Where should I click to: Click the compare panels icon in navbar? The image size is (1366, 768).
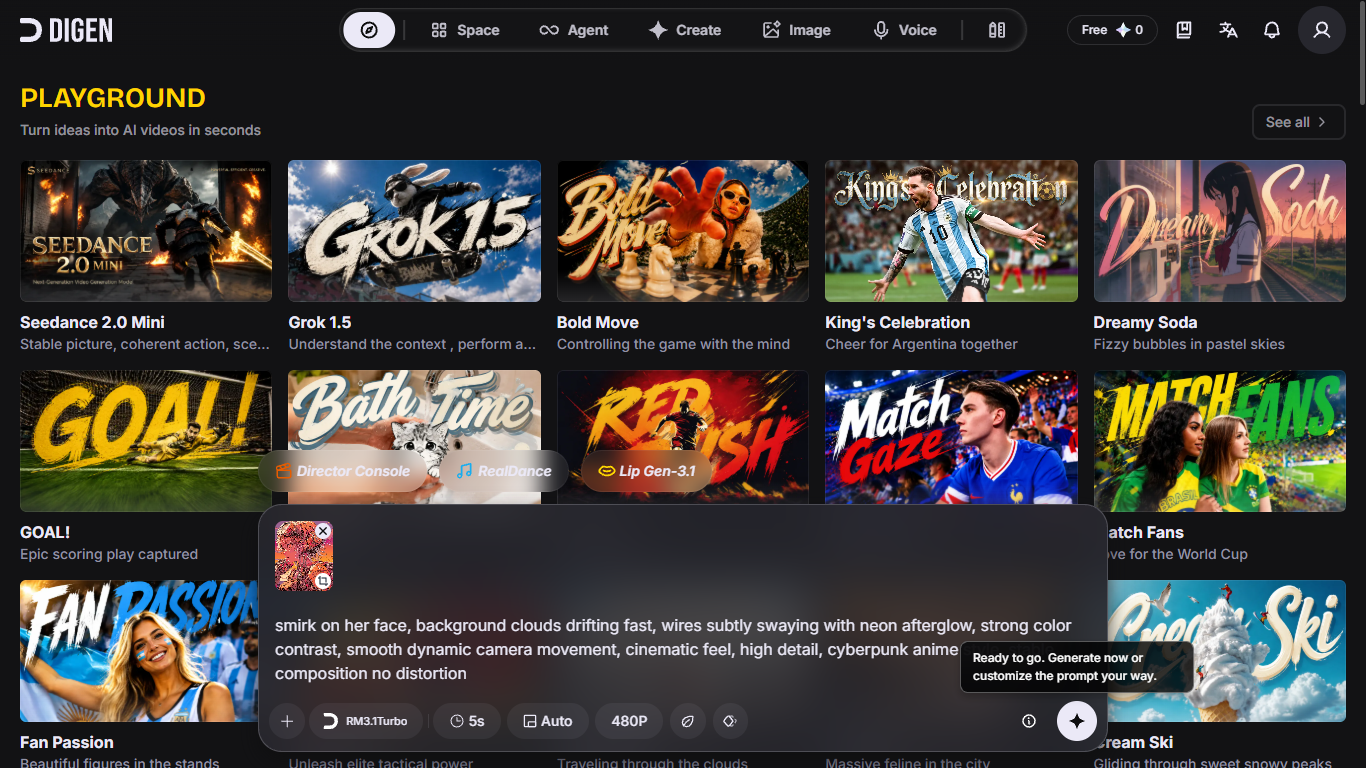pyautogui.click(x=997, y=30)
